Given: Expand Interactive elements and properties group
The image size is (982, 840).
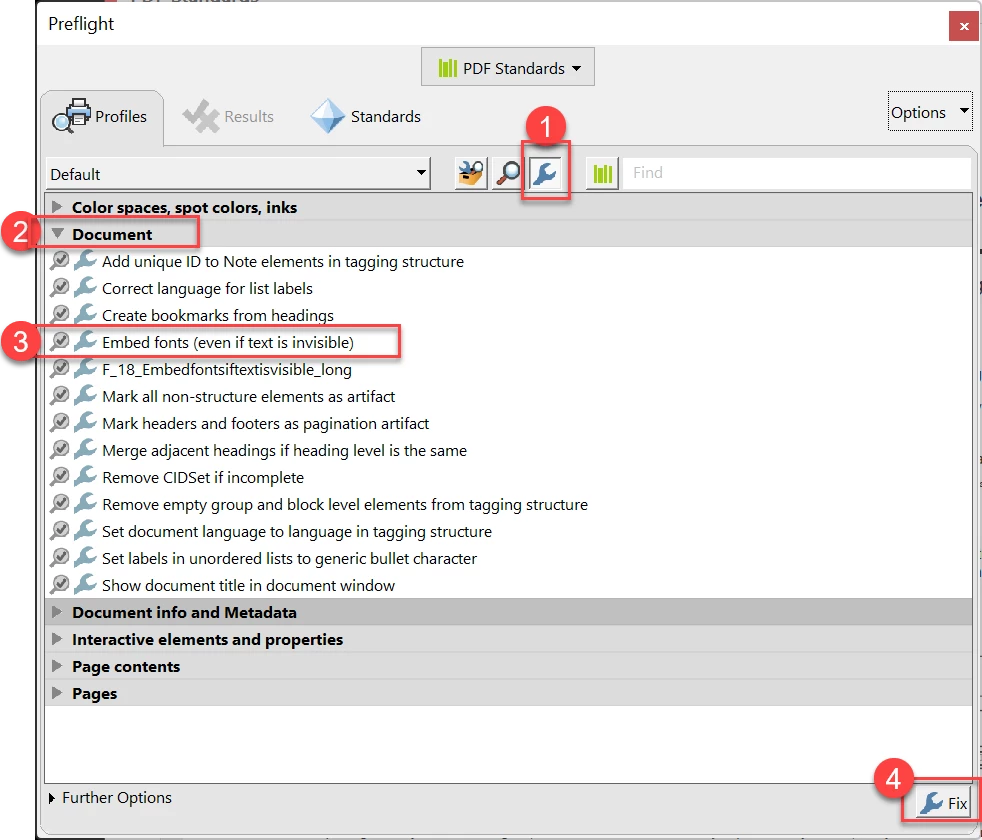Looking at the screenshot, I should point(58,639).
